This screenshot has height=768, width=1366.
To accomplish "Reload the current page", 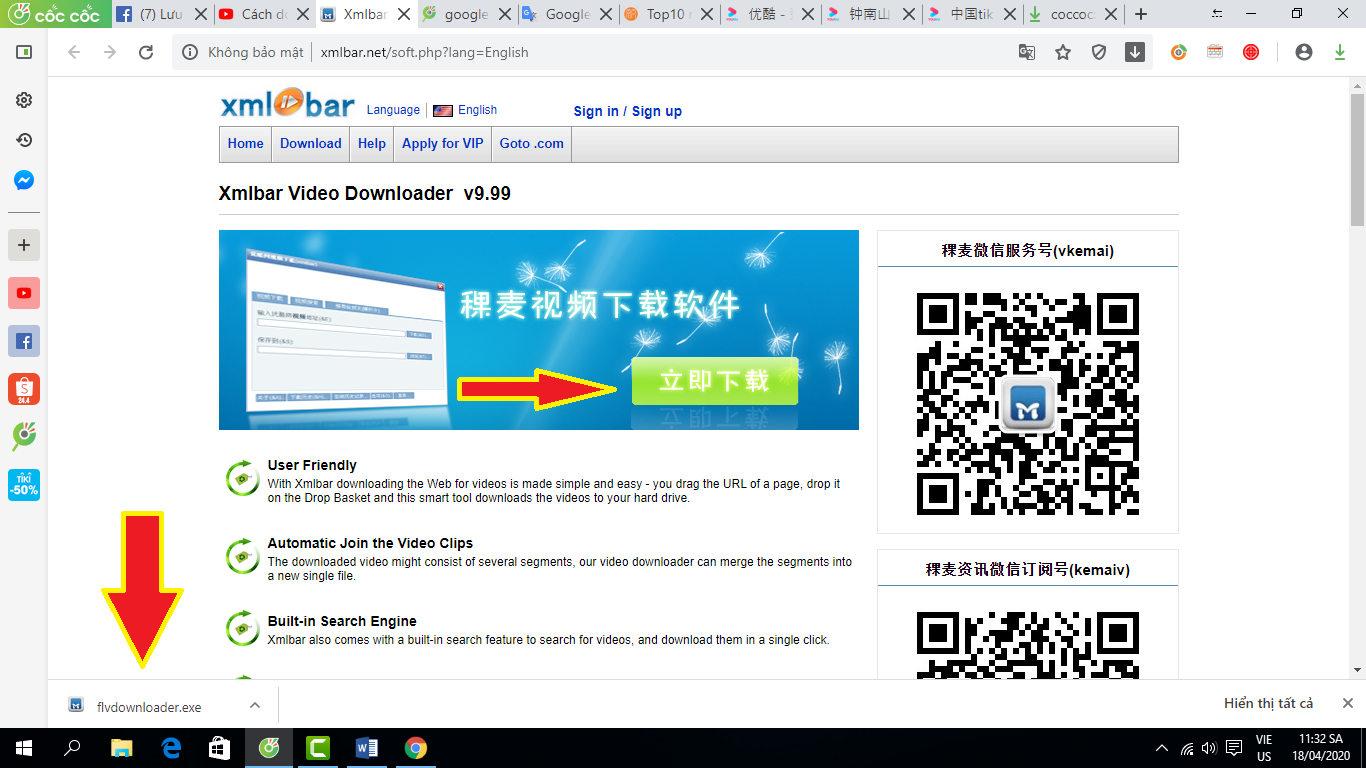I will pyautogui.click(x=146, y=52).
